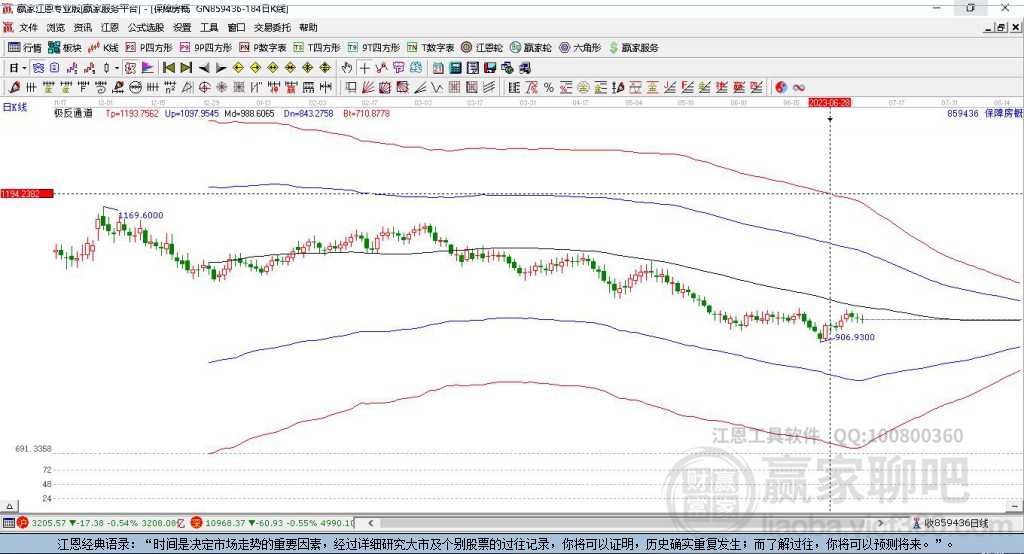This screenshot has height=554, width=1024.
Task: Click the yin-yang tool icon
Action: point(781,88)
